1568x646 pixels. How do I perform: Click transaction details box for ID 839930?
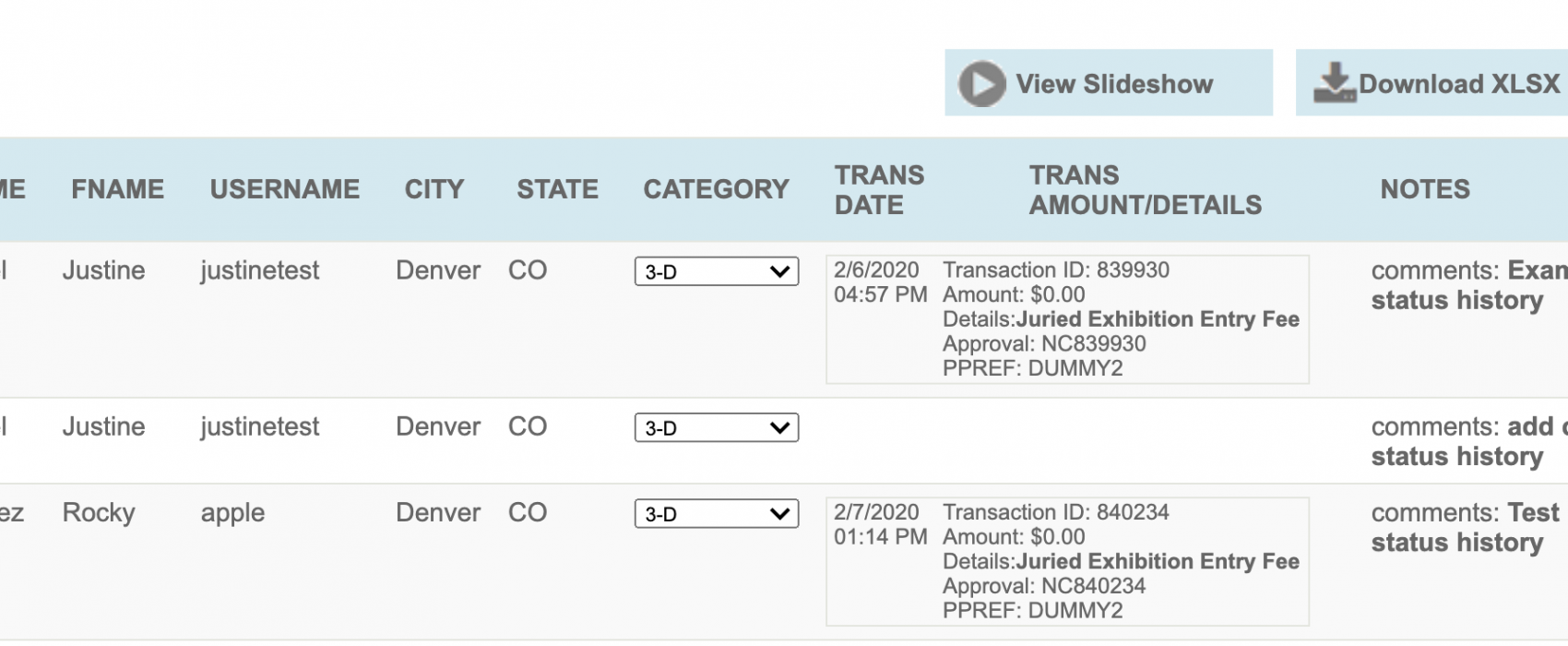point(1068,319)
